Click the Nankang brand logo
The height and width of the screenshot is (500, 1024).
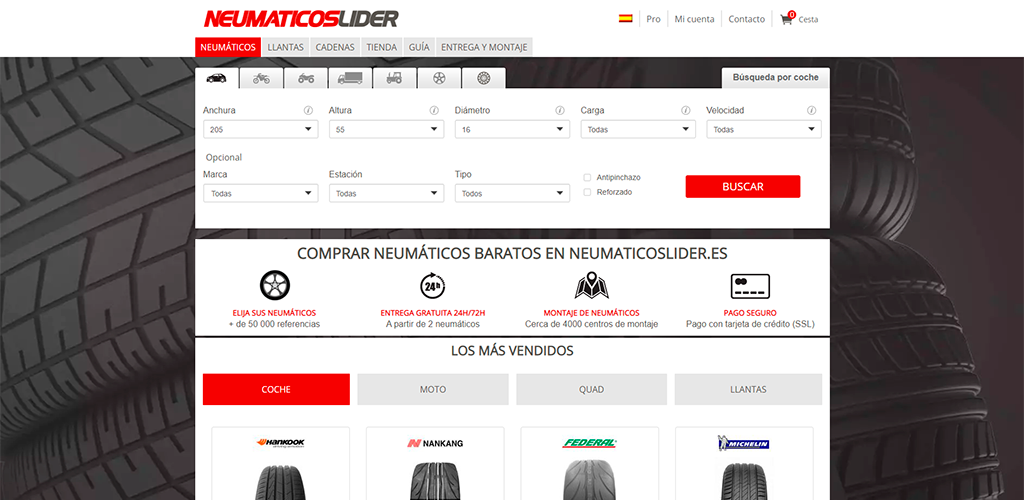(435, 443)
